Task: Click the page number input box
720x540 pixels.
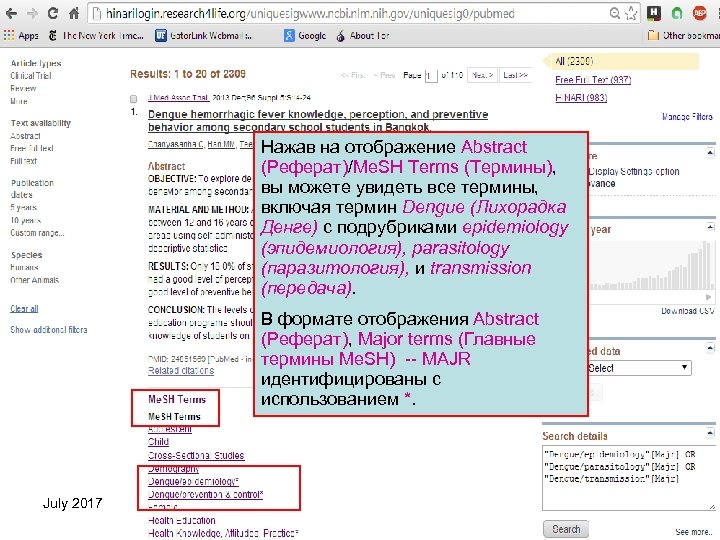Action: (431, 75)
